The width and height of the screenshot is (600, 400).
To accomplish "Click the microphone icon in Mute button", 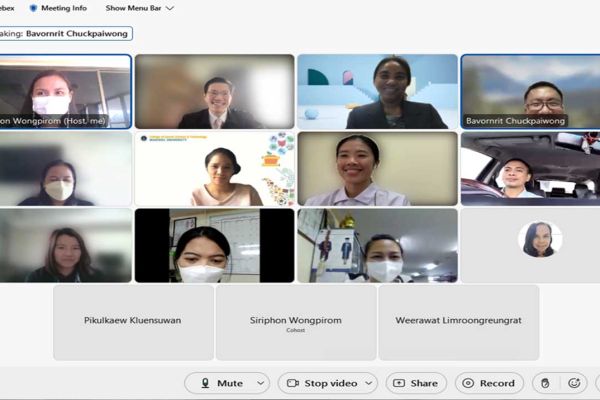I will point(205,383).
